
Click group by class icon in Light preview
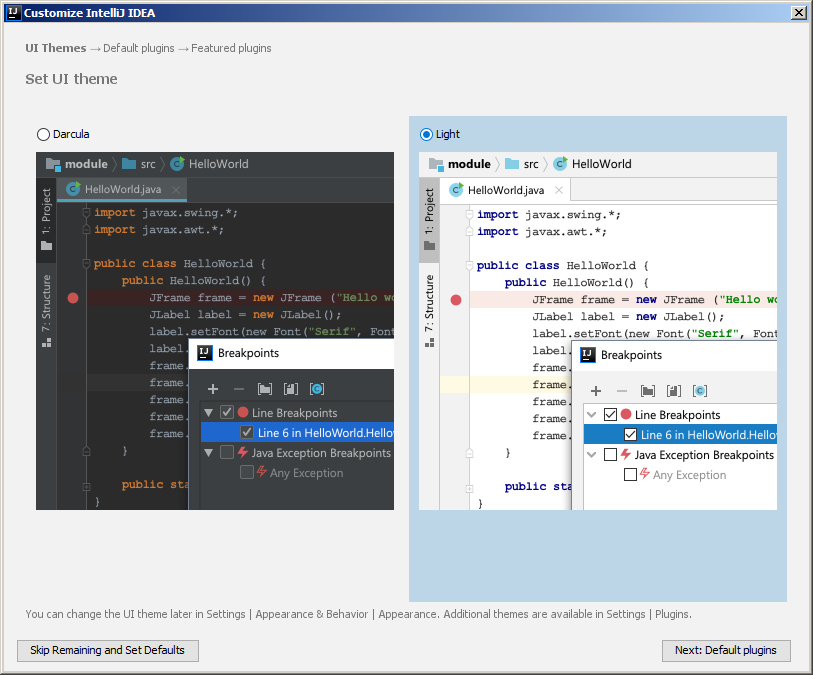(700, 391)
